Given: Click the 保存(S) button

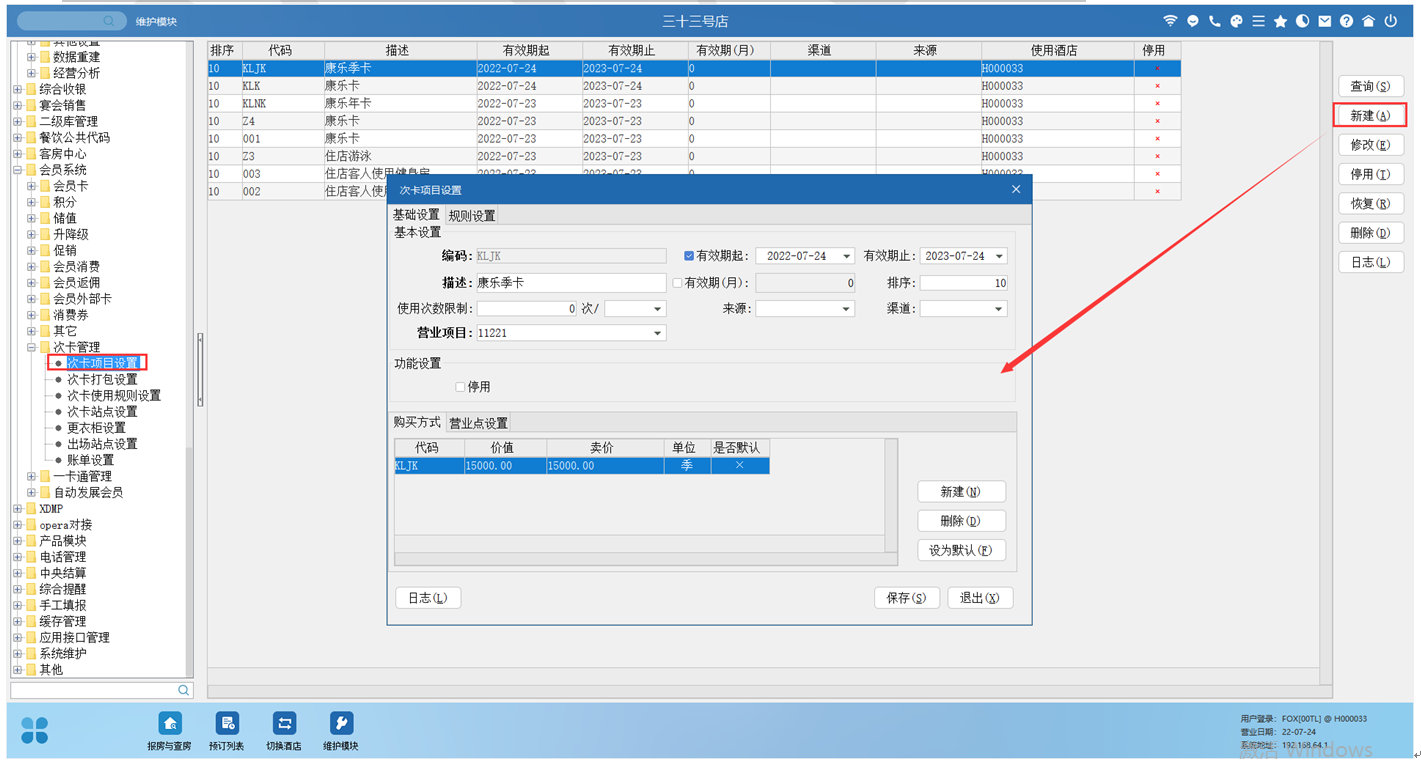Looking at the screenshot, I should [906, 598].
